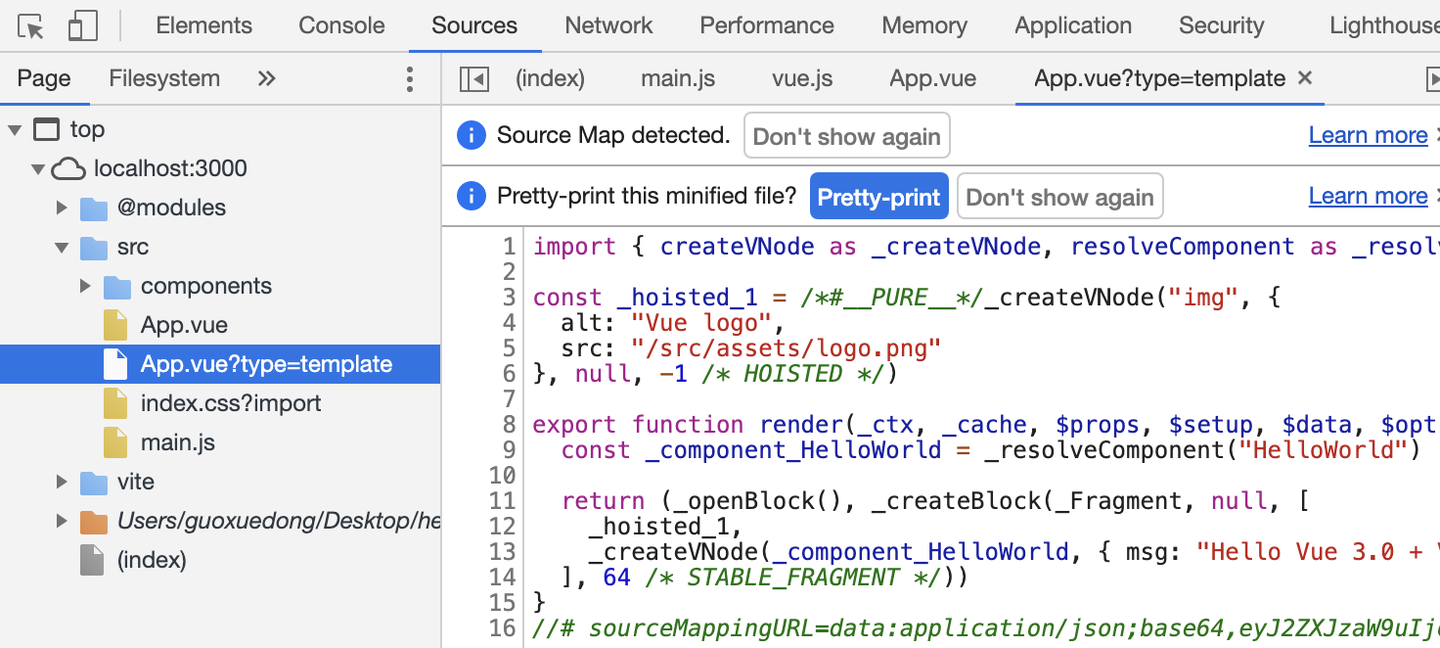Image resolution: width=1440 pixels, height=648 pixels.
Task: Set breakpoint on line number 9
Action: point(509,450)
